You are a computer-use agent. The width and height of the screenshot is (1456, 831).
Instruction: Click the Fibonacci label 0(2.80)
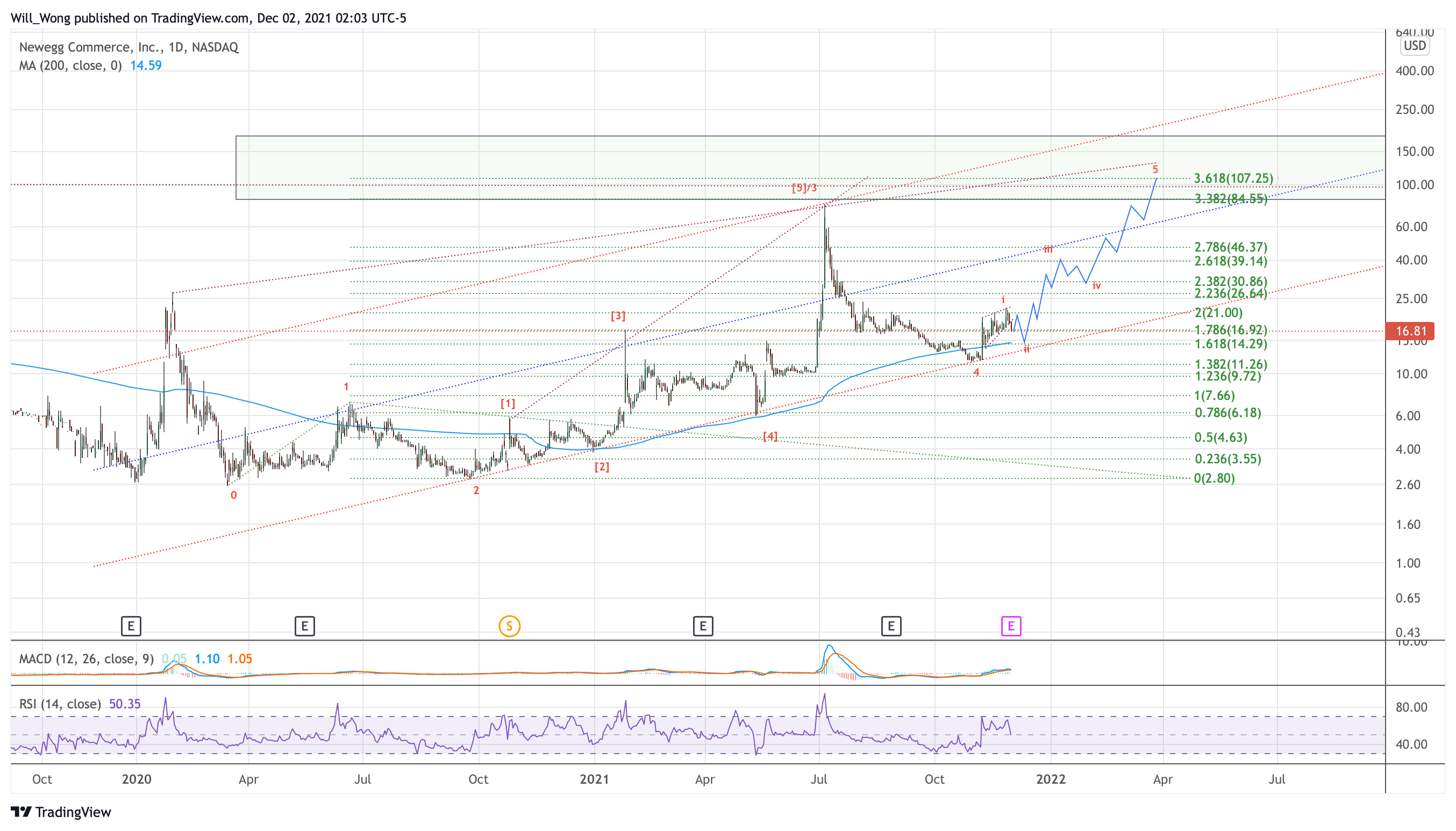[1214, 478]
